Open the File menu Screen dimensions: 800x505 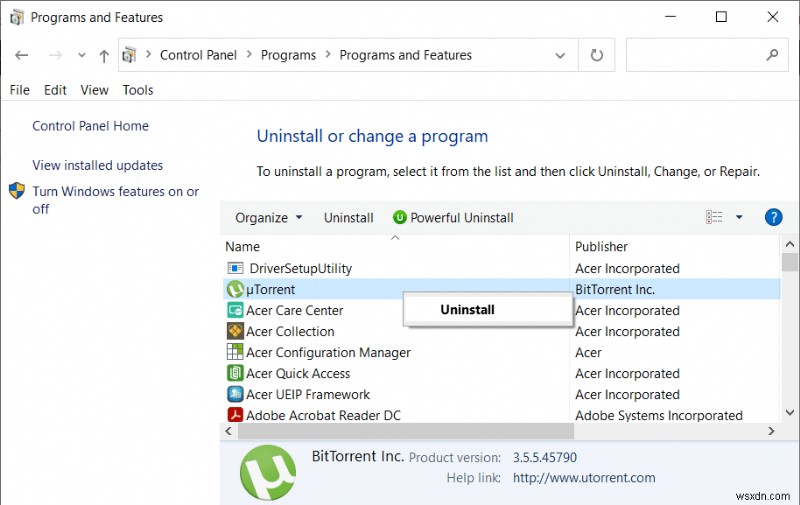coord(19,90)
